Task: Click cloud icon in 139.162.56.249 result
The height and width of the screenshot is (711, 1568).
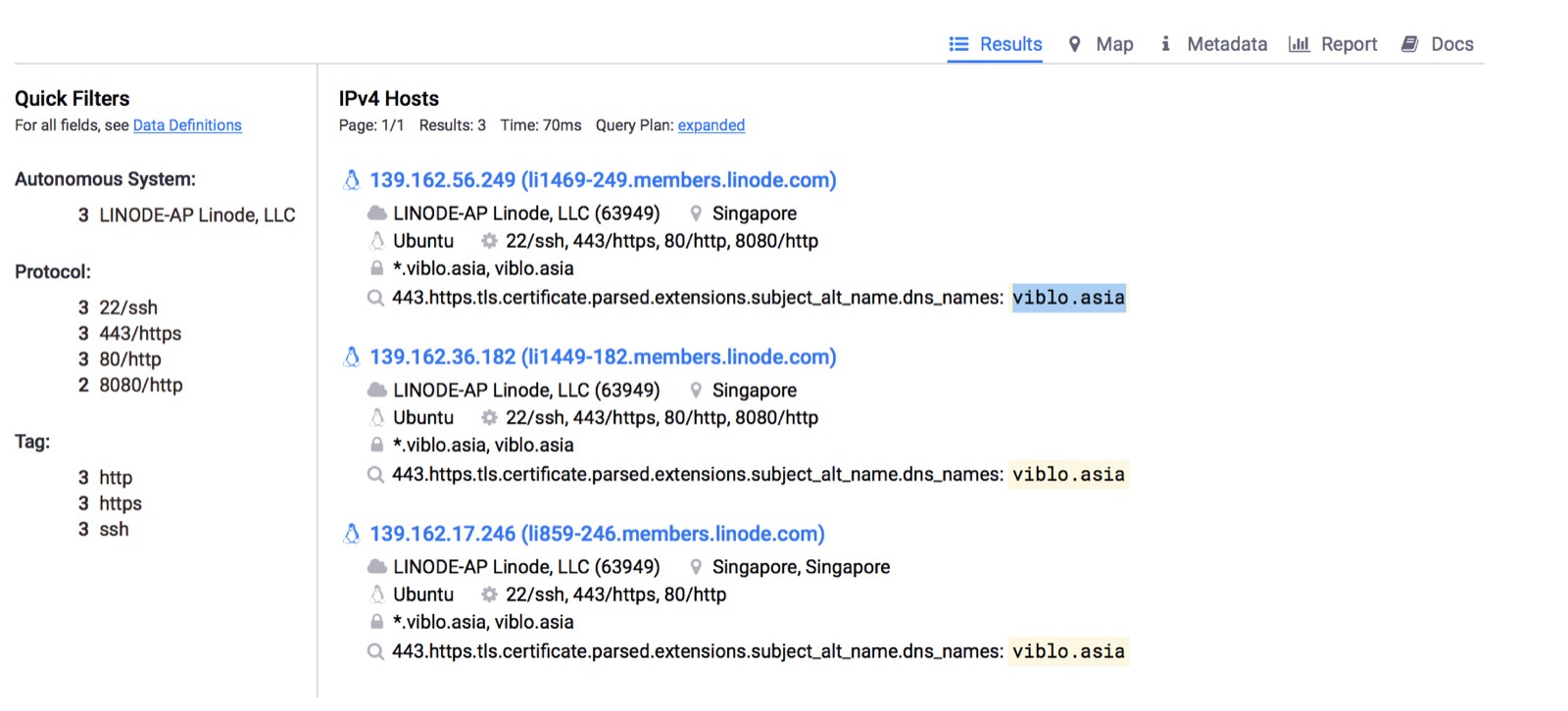Action: pos(376,213)
